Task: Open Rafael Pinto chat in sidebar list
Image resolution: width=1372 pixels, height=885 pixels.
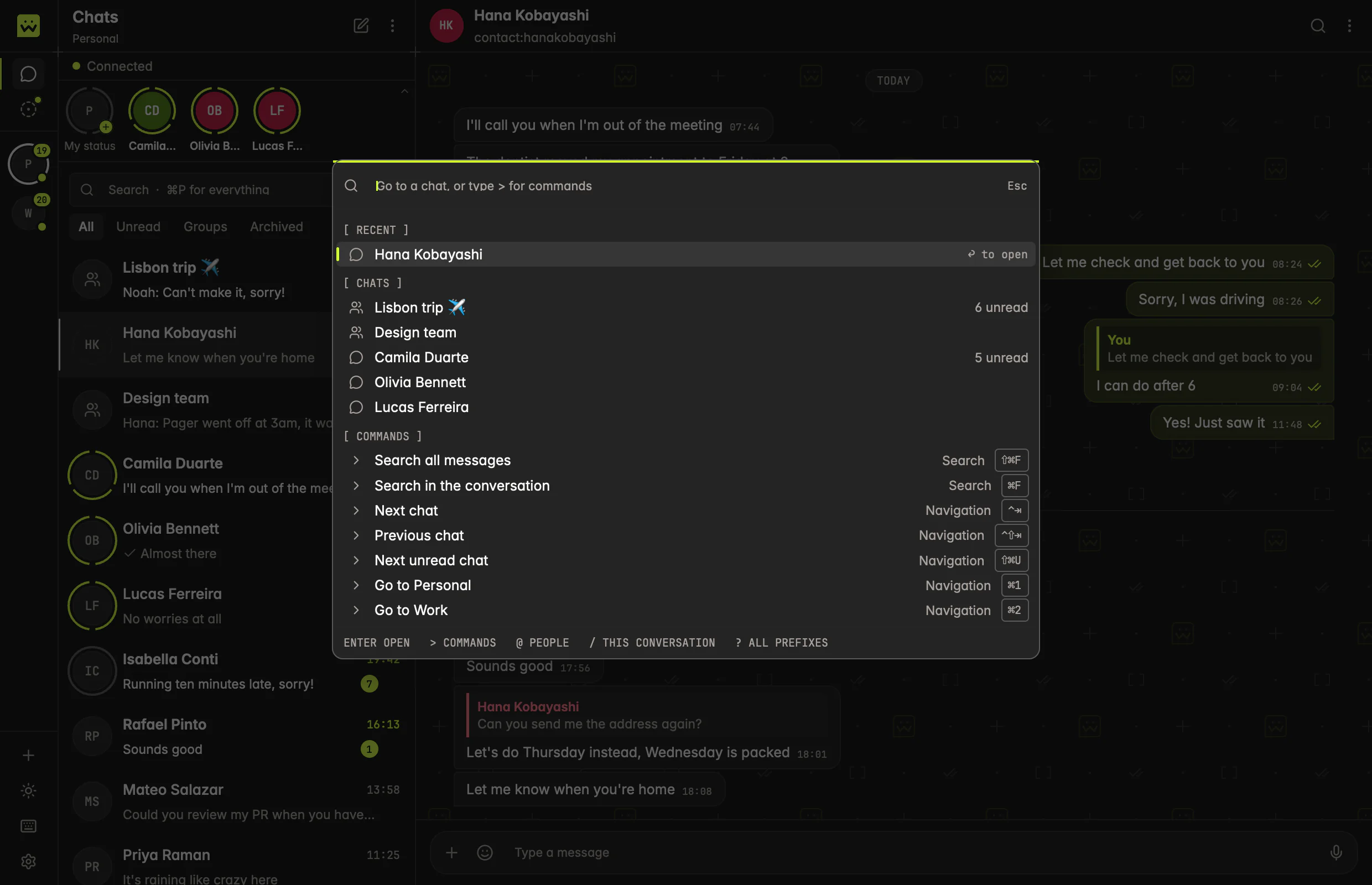Action: click(236, 737)
